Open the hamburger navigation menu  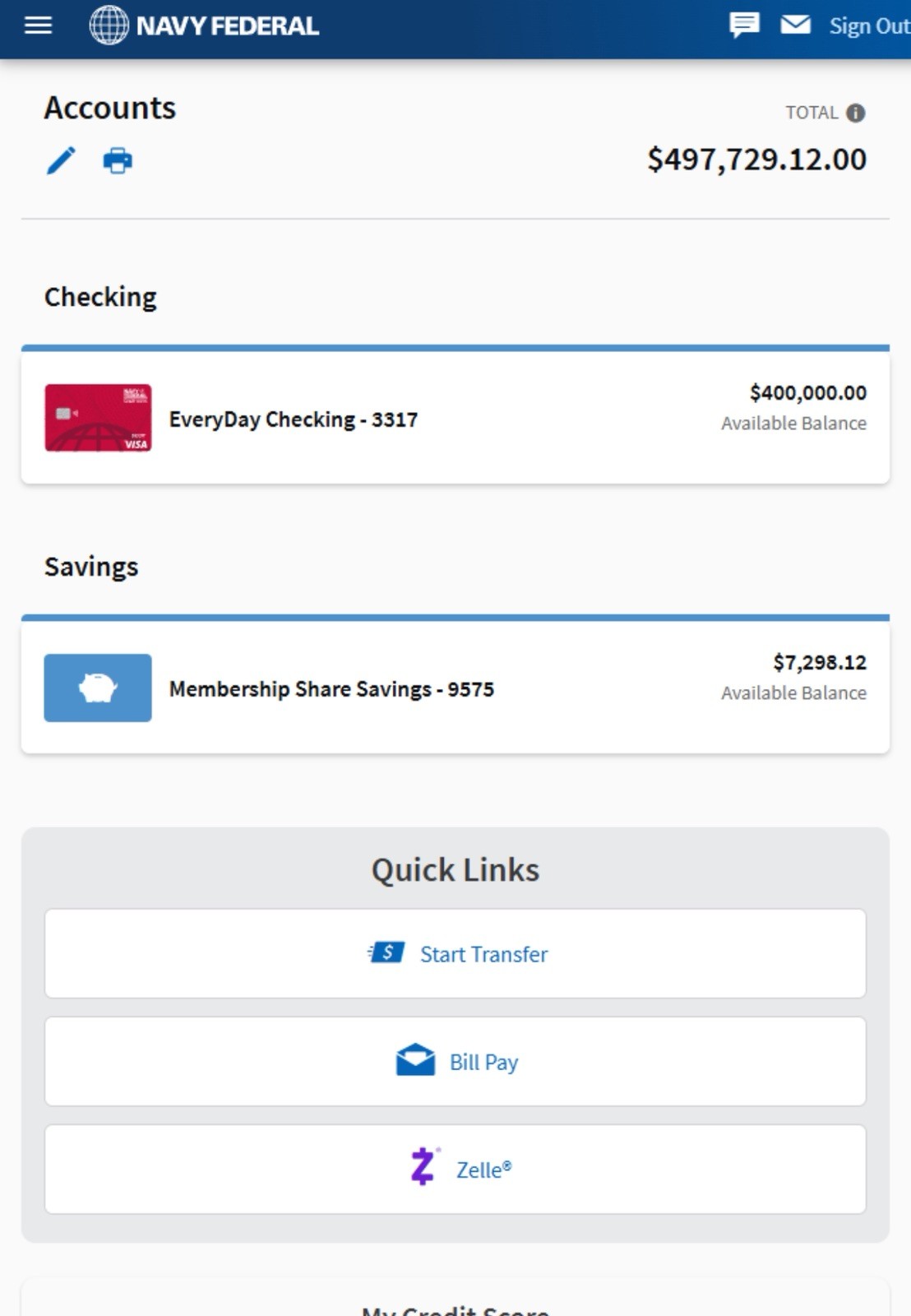coord(38,25)
